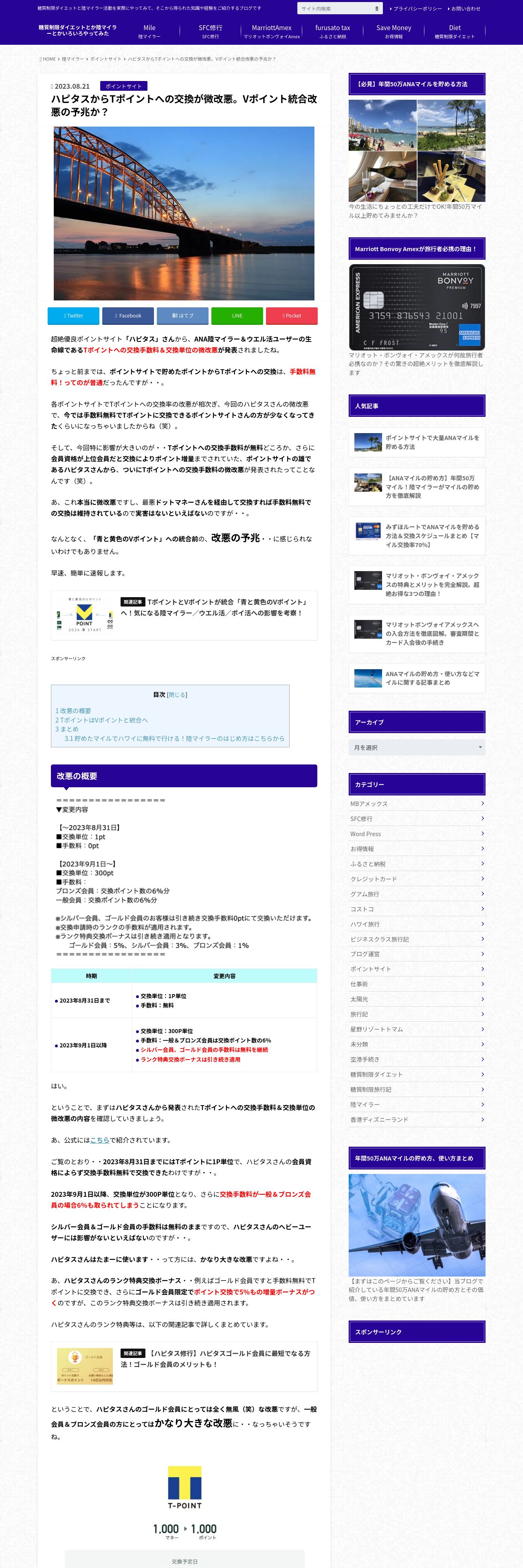Open the Diet 糖質制限ダイエット menu
The width and height of the screenshot is (523, 1568).
[455, 32]
